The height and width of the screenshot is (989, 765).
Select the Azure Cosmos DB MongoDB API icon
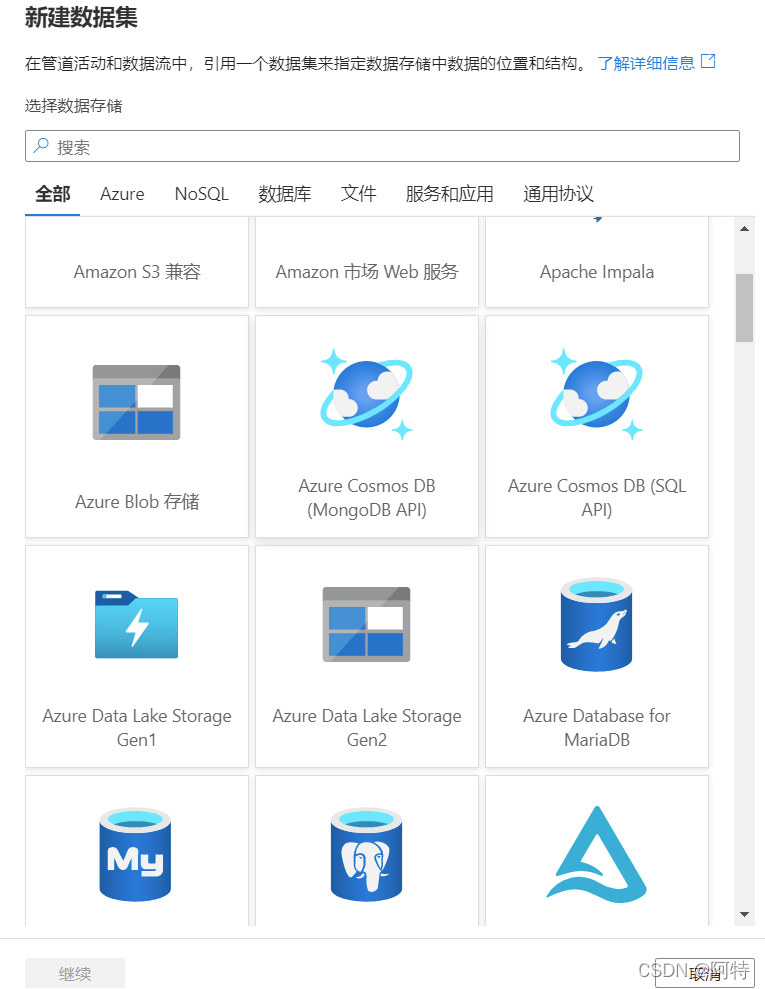click(366, 394)
